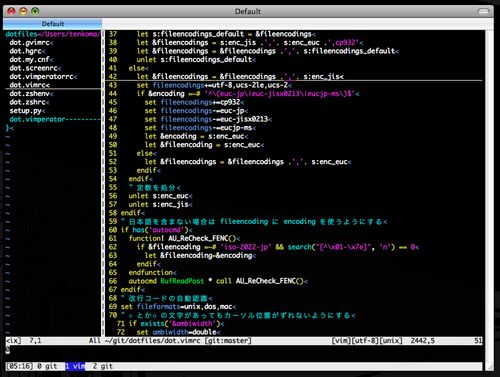This screenshot has width=500, height=377.
Task: Select the highlighted 1 vim screen window
Action: (75, 366)
